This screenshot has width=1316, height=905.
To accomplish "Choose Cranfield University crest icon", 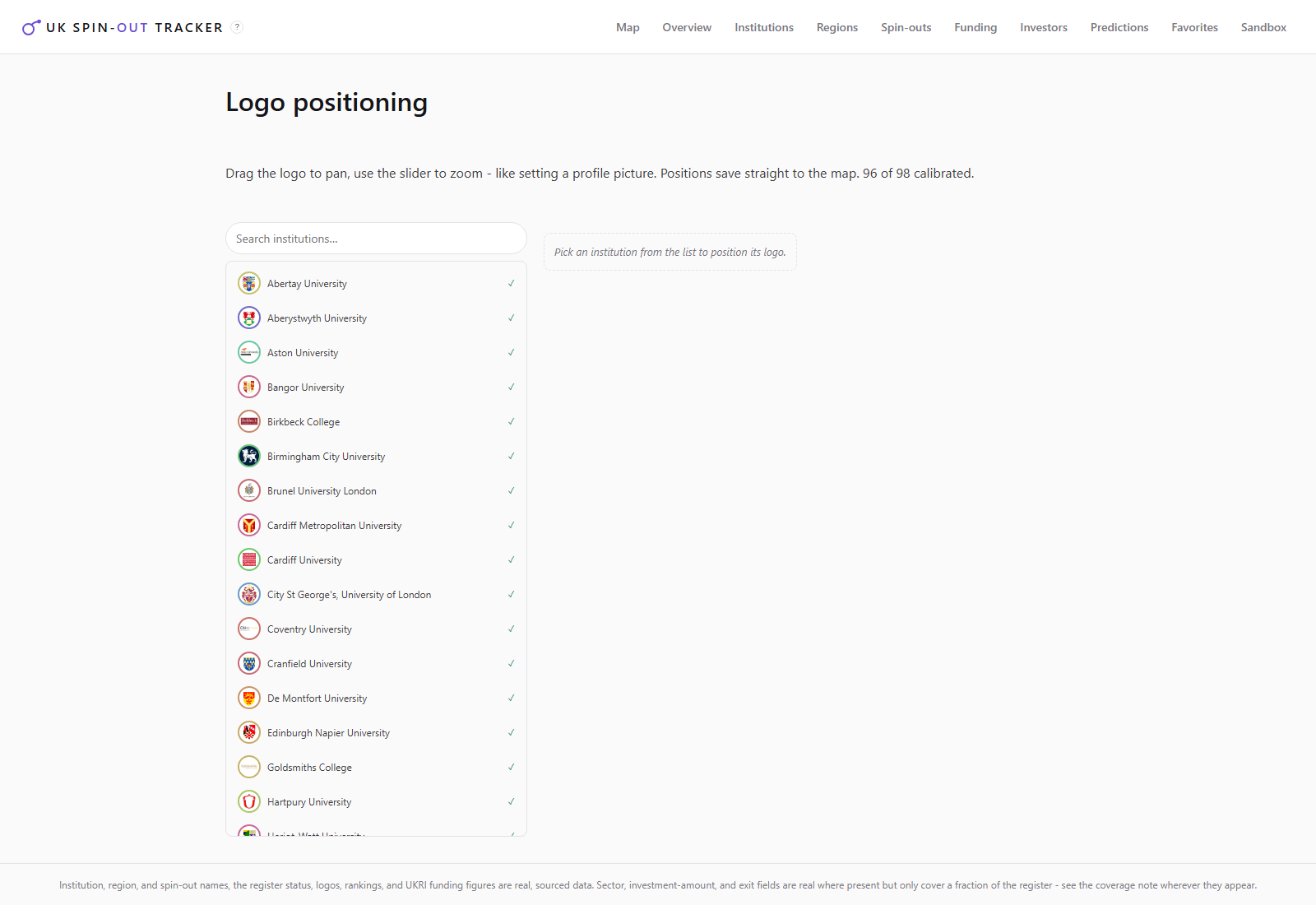I will (249, 663).
